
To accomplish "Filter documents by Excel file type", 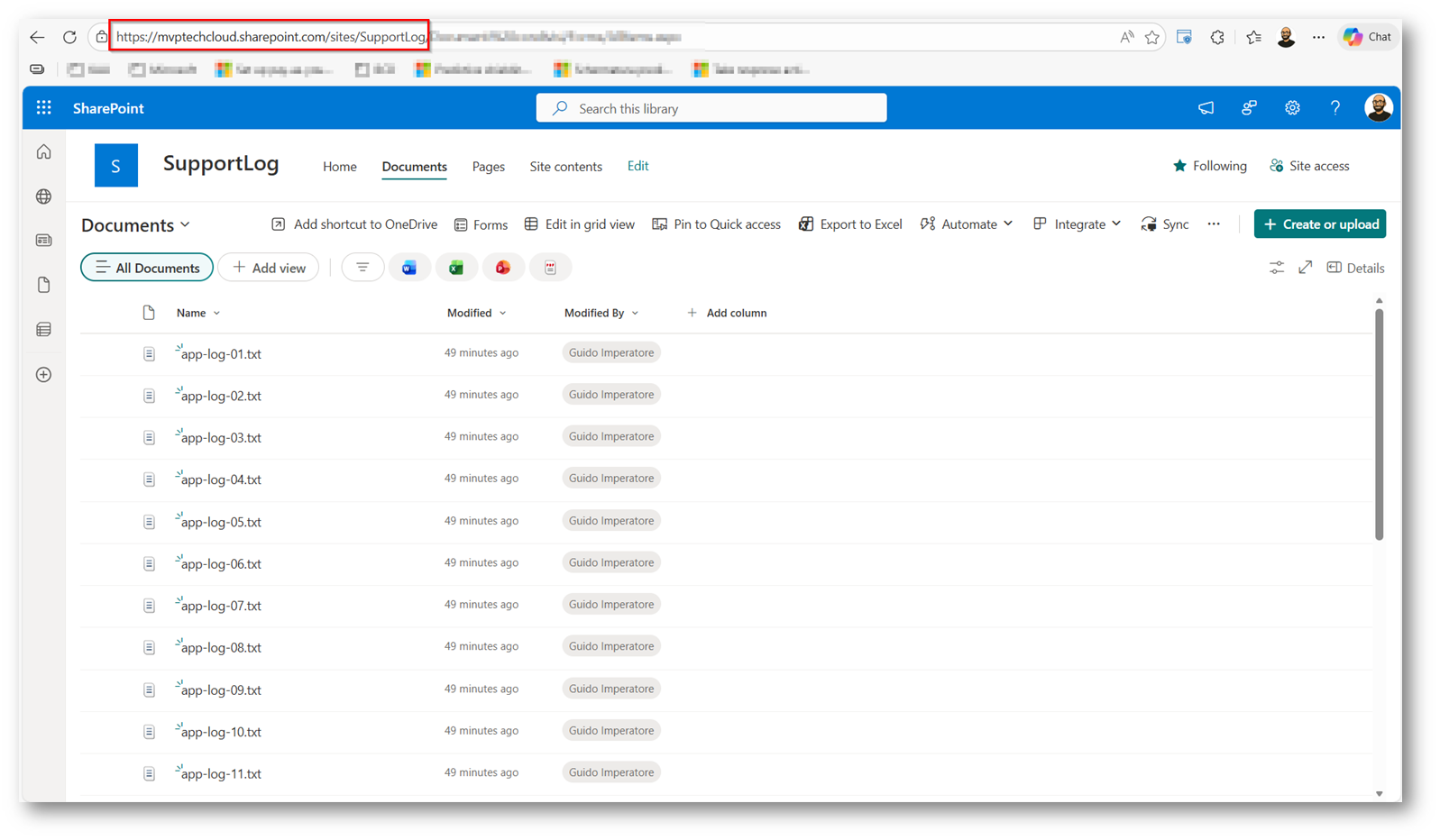I will click(x=456, y=268).
